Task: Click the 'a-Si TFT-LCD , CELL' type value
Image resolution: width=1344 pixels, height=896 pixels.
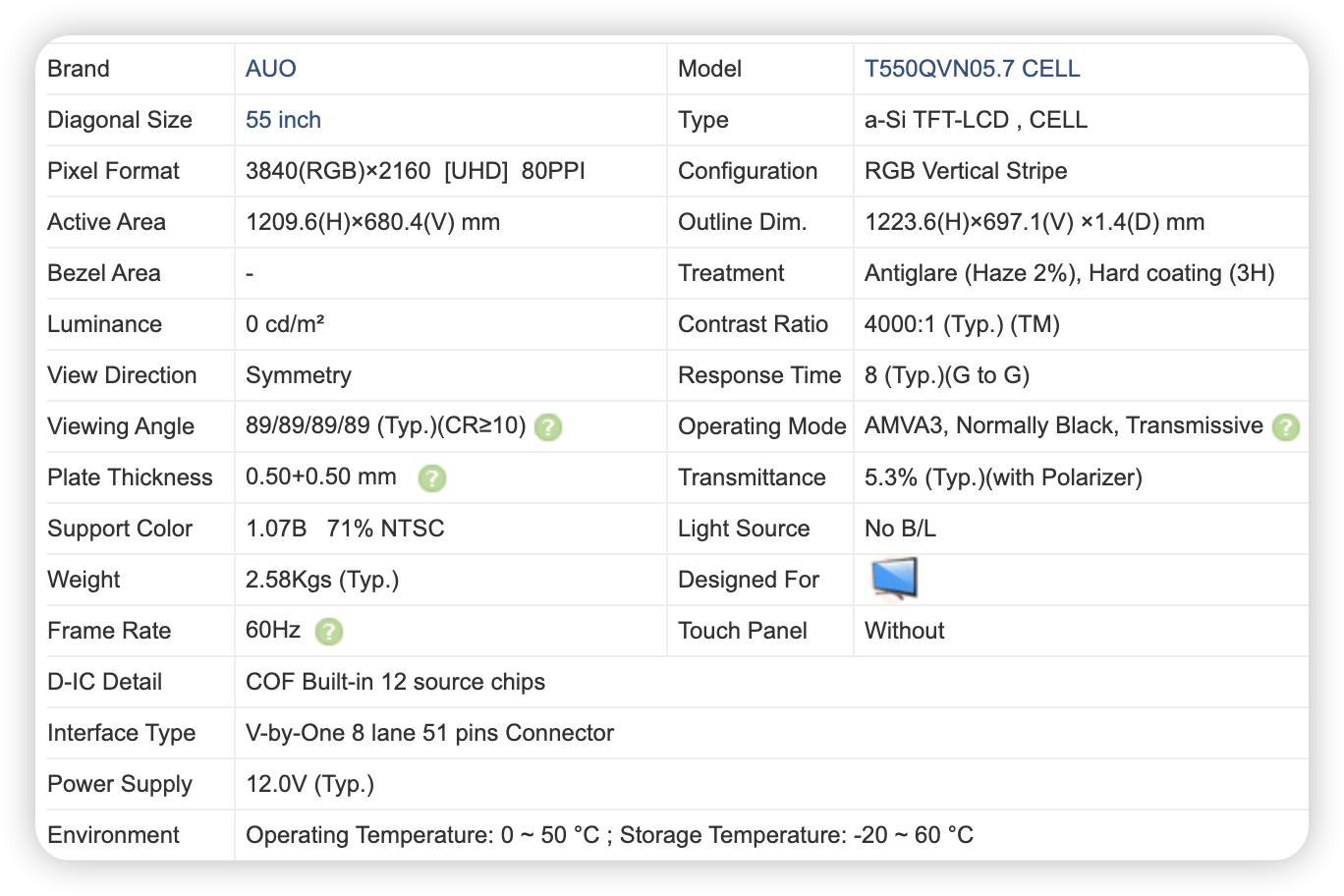Action: 976,120
